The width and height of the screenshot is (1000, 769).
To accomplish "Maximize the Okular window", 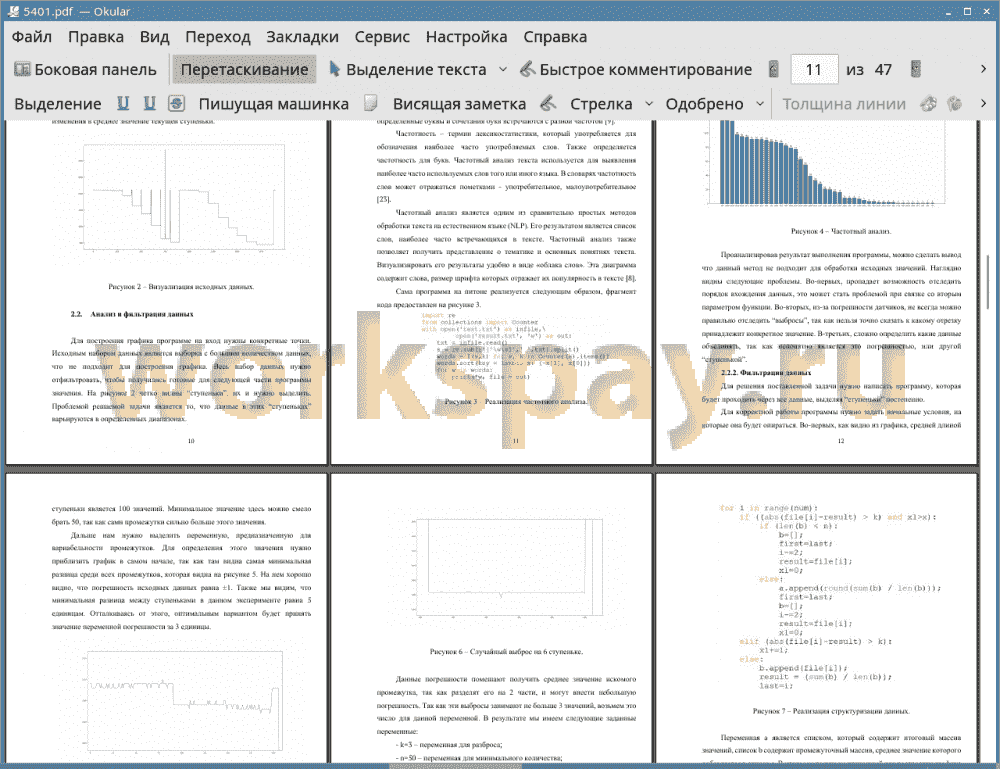I will click(967, 11).
